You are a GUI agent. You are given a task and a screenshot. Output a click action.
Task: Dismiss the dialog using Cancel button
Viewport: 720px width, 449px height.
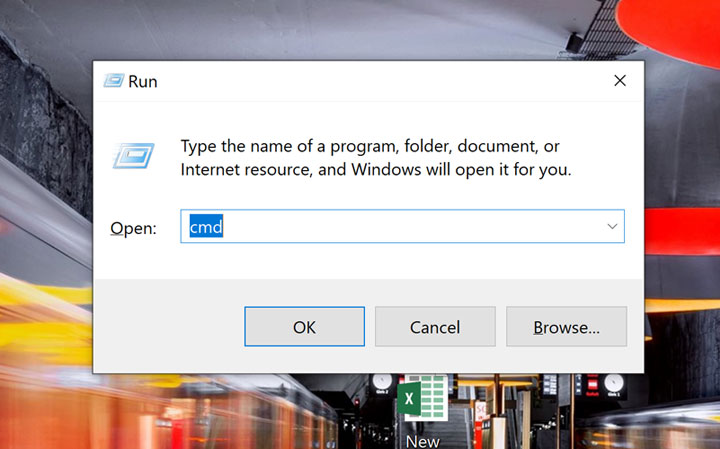click(435, 326)
